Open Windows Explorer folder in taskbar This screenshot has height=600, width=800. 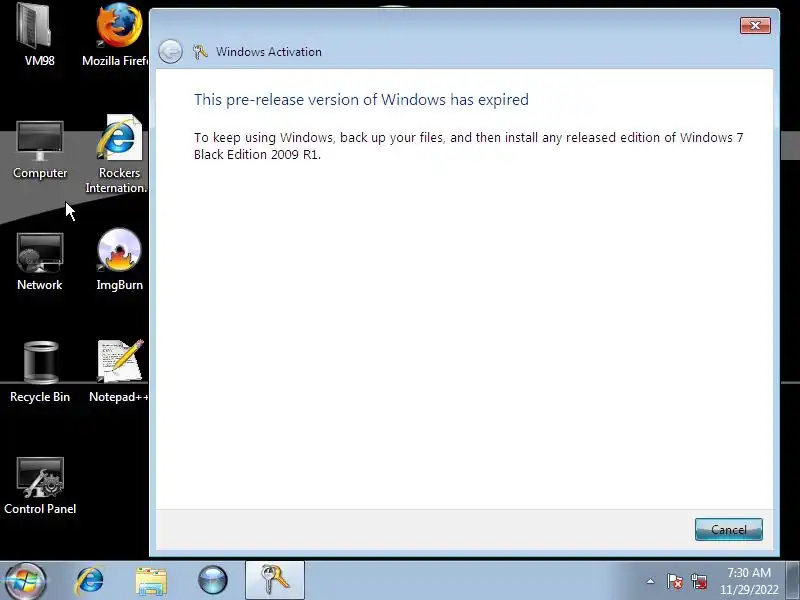tap(151, 581)
